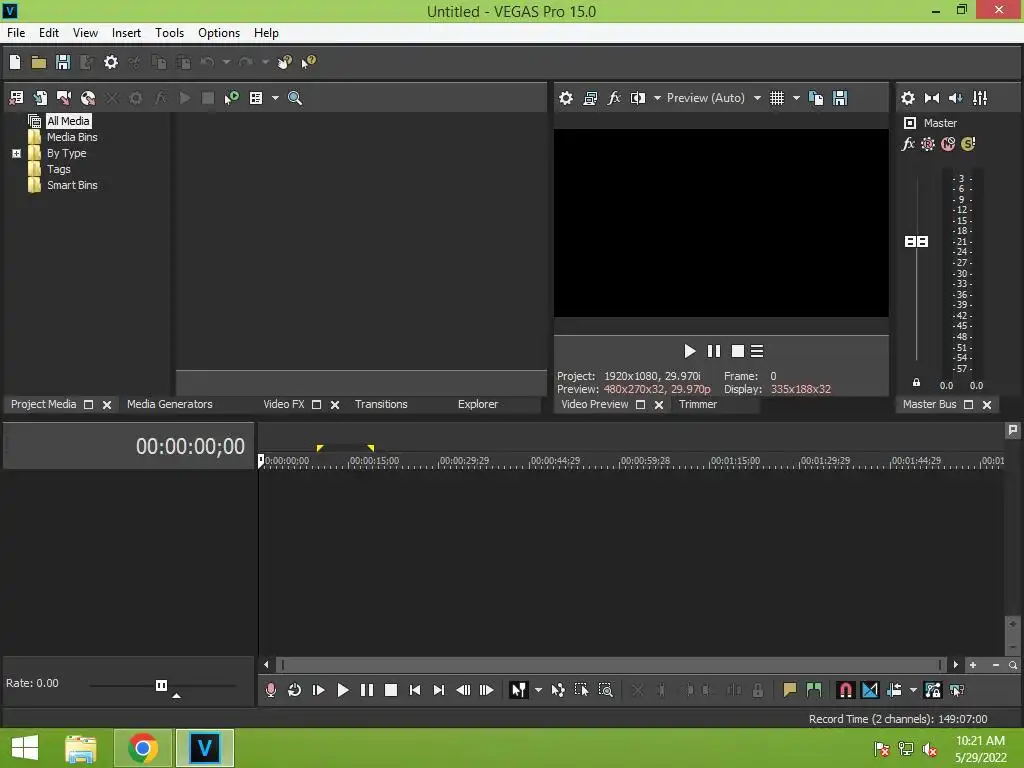Open Master Bus audio properties gear
This screenshot has height=768, width=1024.
point(908,98)
